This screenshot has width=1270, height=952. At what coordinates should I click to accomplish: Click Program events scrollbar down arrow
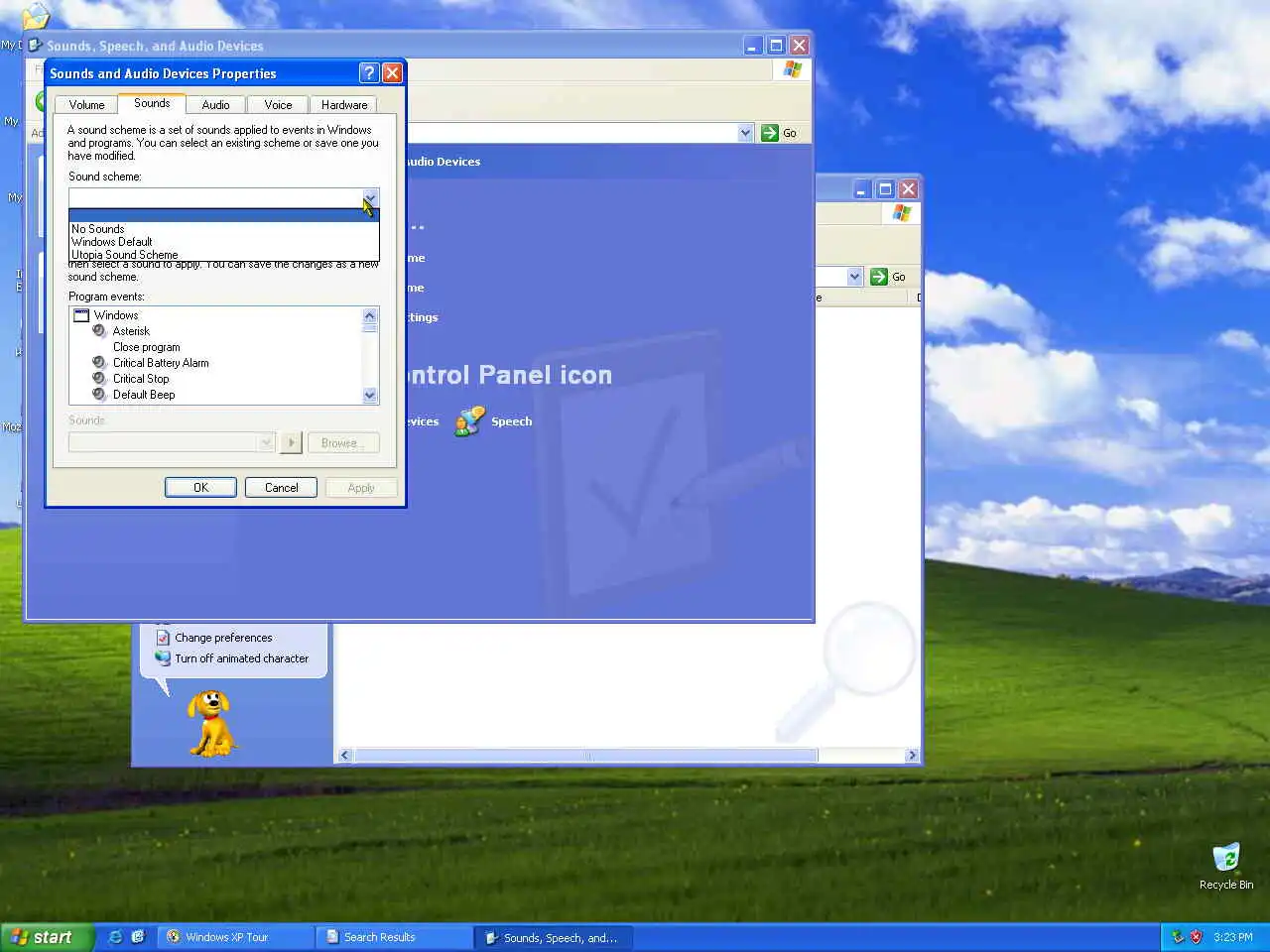[x=370, y=395]
